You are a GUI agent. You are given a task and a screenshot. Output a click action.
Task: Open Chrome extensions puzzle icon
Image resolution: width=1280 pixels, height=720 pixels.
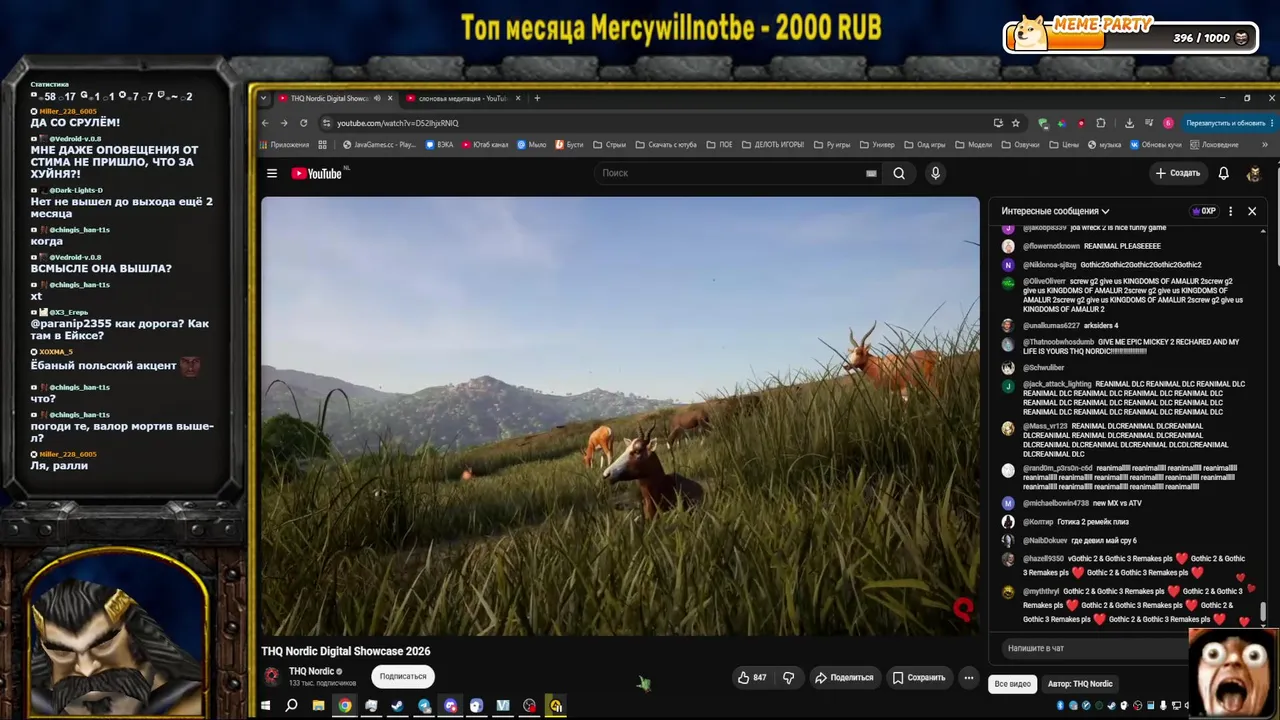coord(1100,123)
